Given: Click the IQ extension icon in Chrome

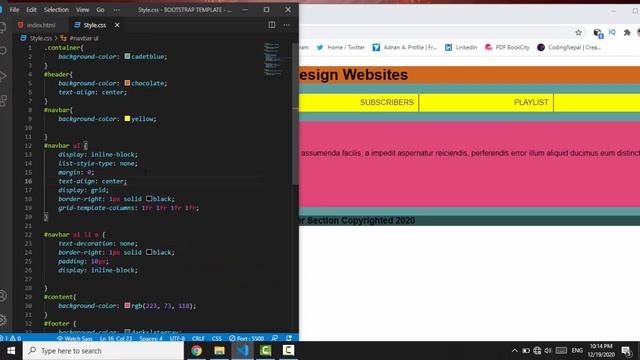Looking at the screenshot, I should point(612,32).
